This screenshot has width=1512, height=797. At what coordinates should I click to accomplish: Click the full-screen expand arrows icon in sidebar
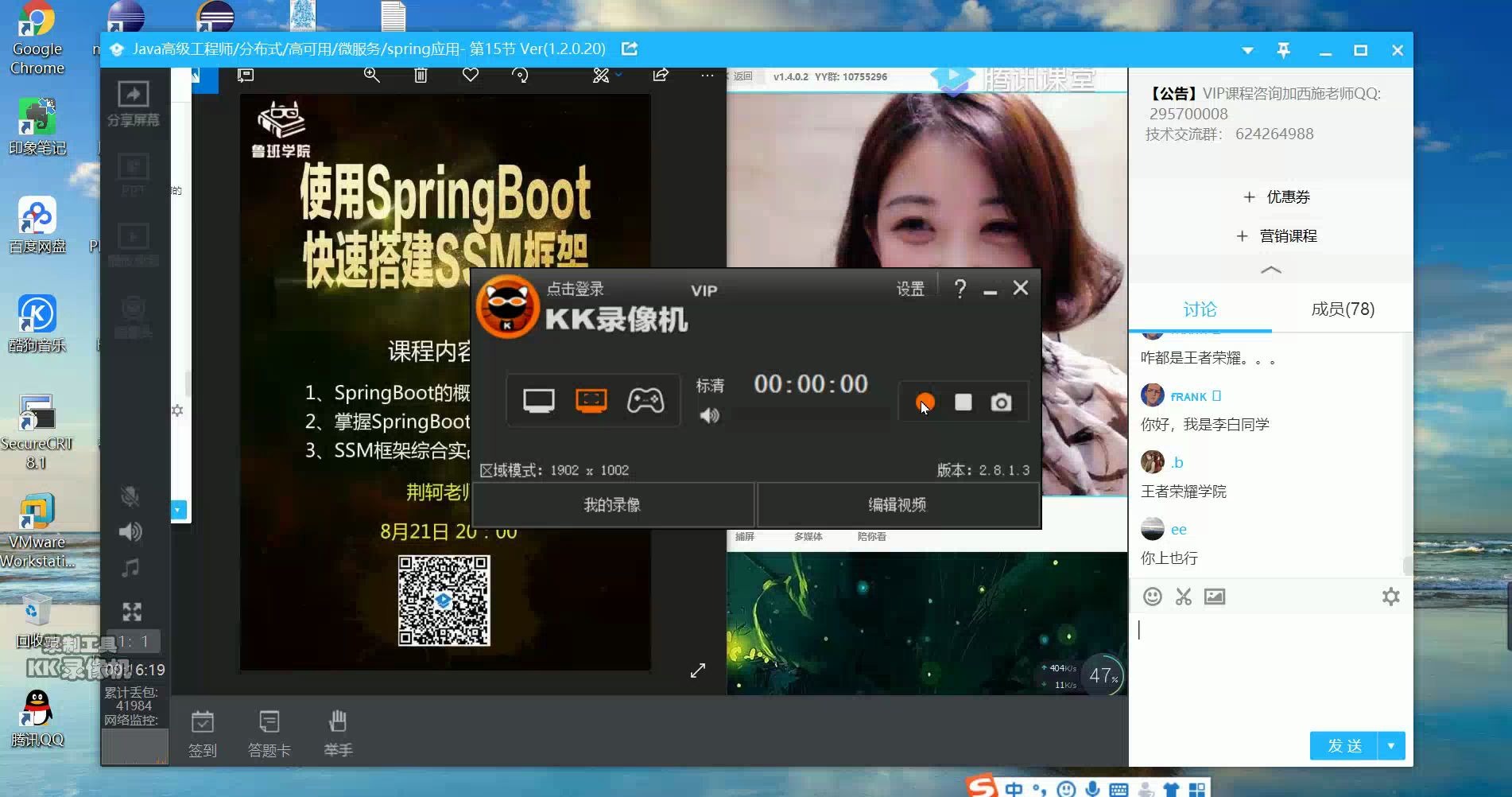coord(132,611)
